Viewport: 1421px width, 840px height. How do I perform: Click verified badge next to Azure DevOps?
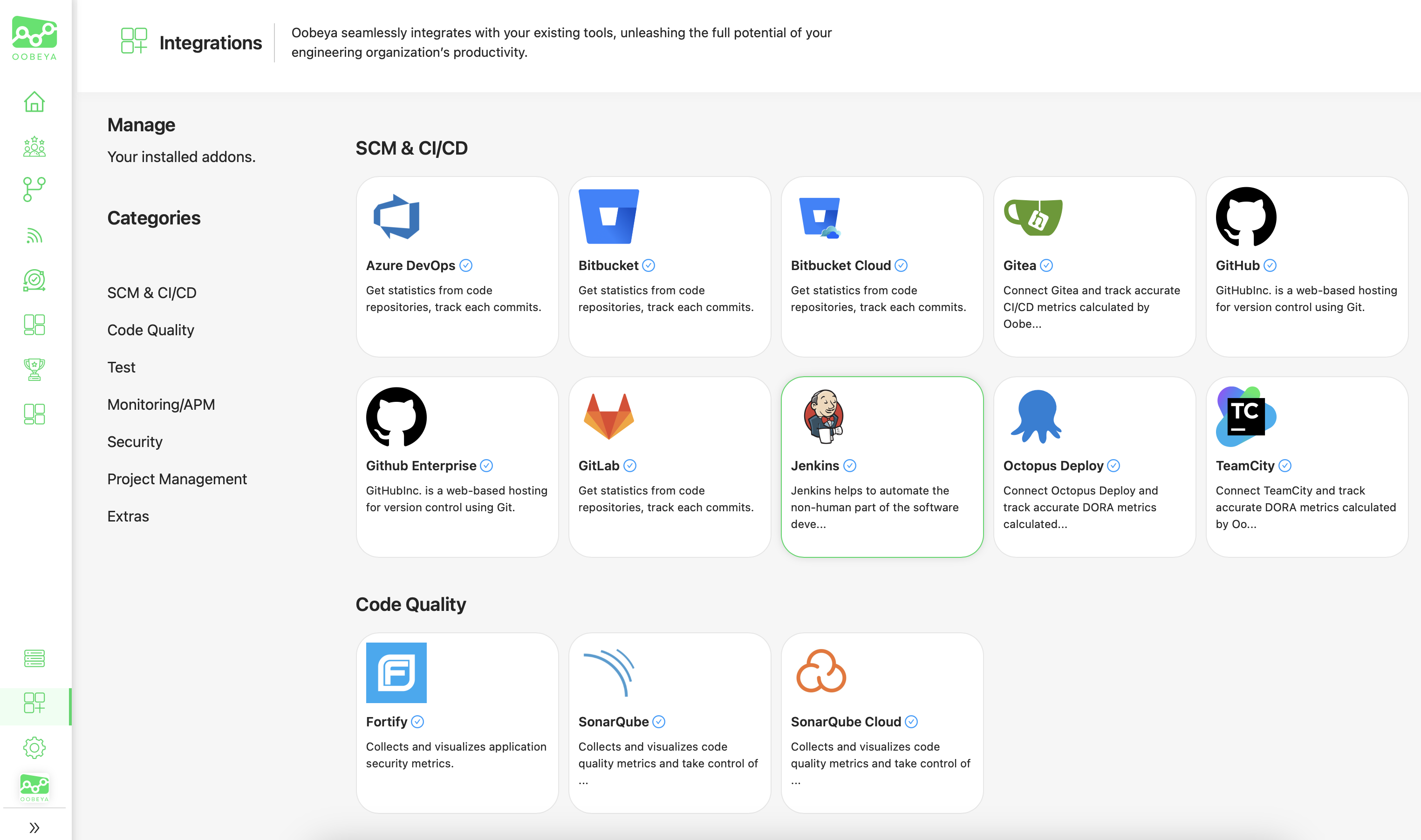[x=465, y=265]
